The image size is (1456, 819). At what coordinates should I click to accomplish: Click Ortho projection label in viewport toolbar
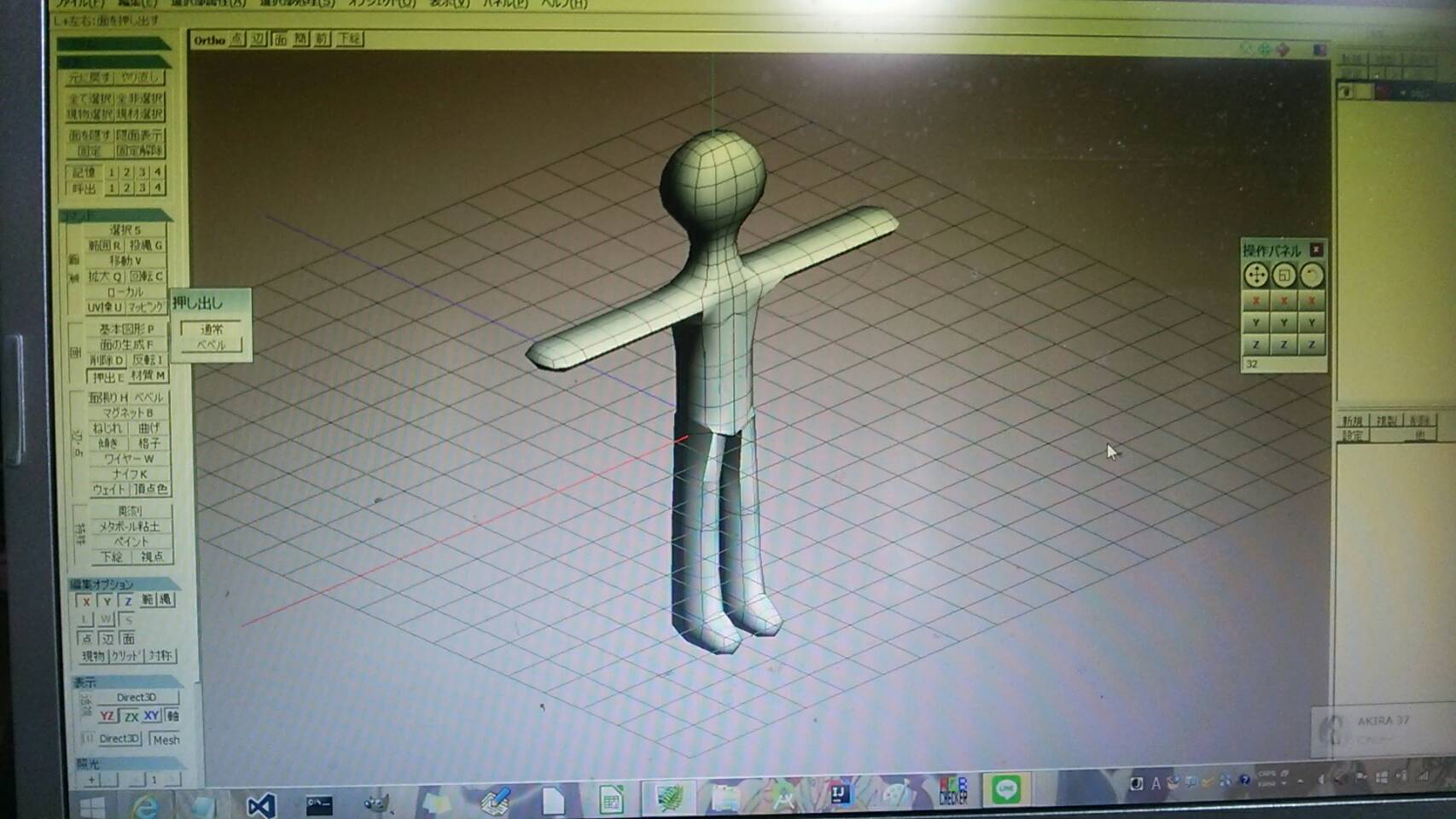(x=209, y=39)
